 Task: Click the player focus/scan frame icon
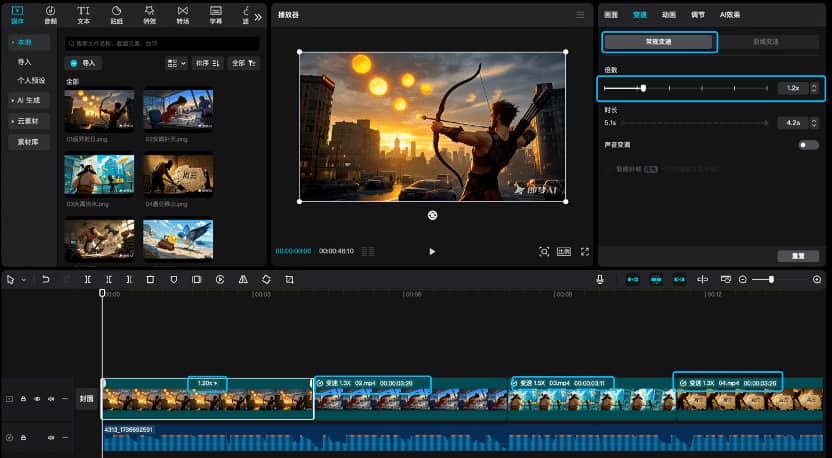pyautogui.click(x=544, y=252)
